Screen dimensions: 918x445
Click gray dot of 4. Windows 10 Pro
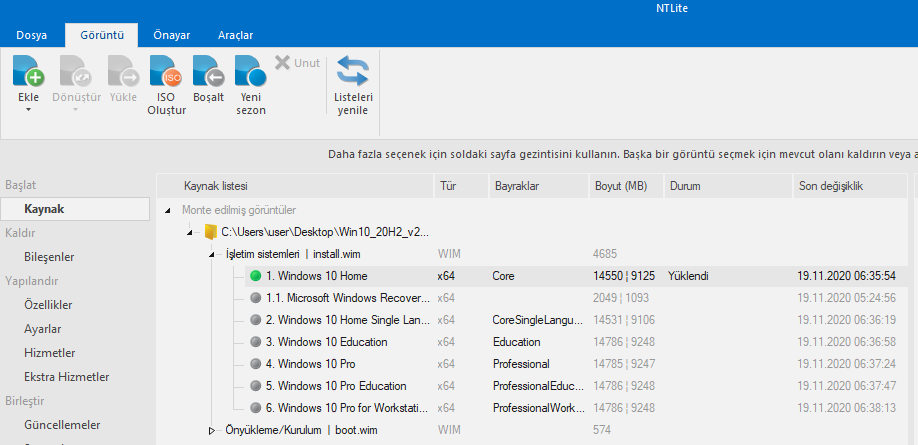tap(255, 364)
